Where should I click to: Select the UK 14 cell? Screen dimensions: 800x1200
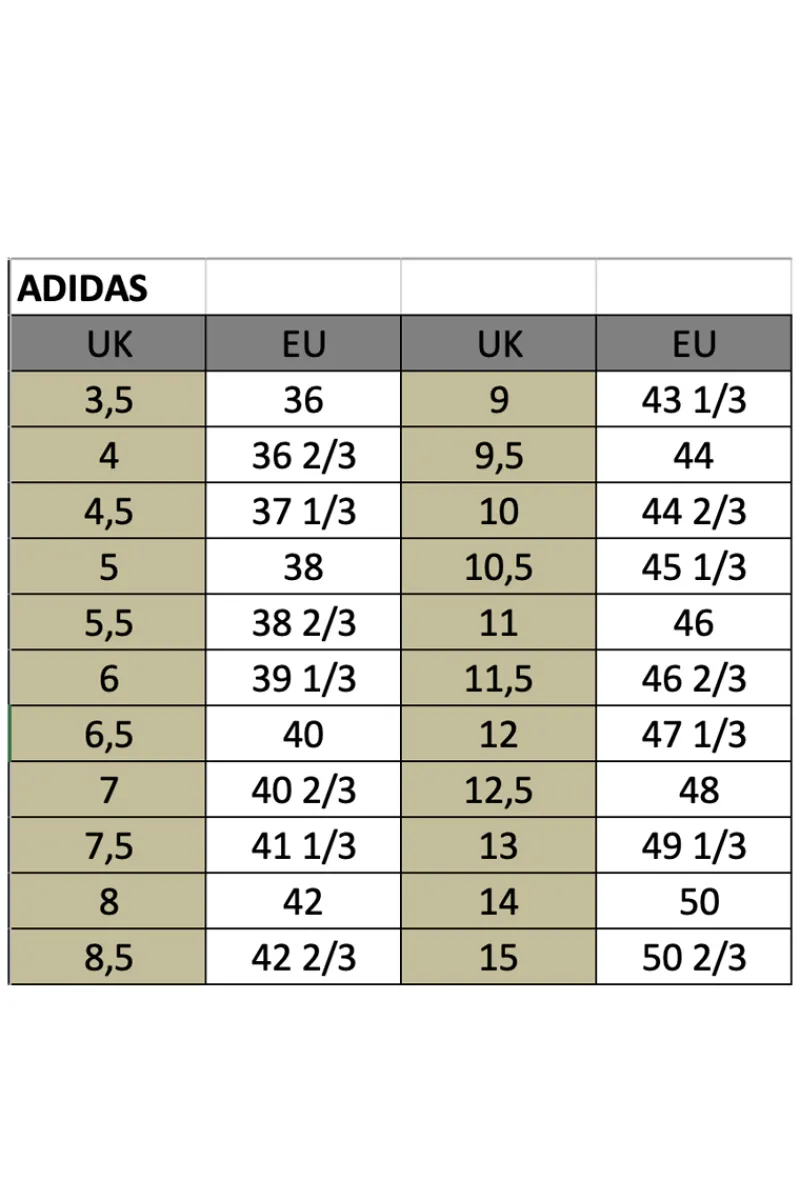(x=498, y=902)
